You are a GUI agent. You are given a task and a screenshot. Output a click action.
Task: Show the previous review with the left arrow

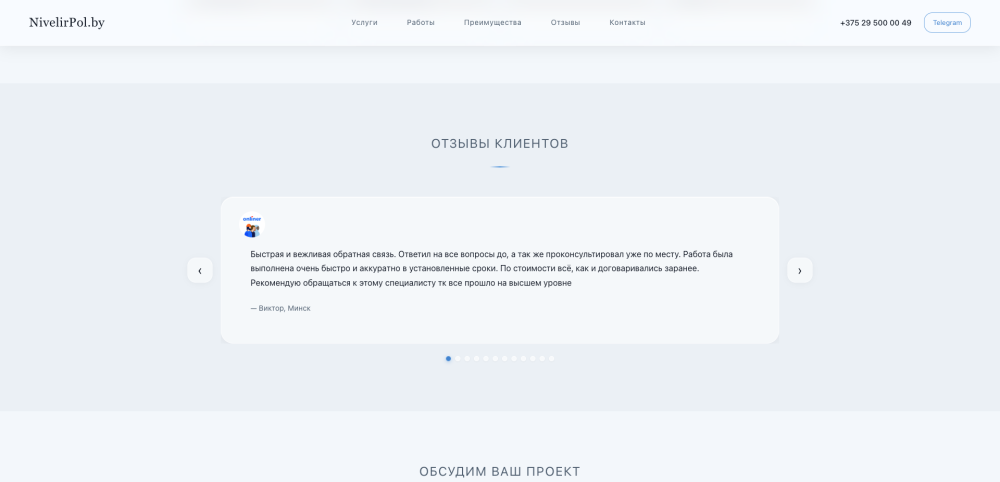pos(200,270)
